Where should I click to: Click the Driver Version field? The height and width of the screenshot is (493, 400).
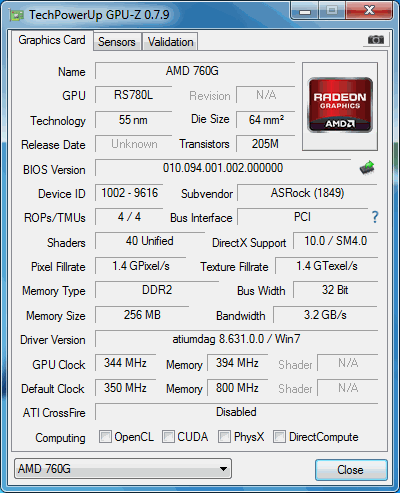coord(236,339)
